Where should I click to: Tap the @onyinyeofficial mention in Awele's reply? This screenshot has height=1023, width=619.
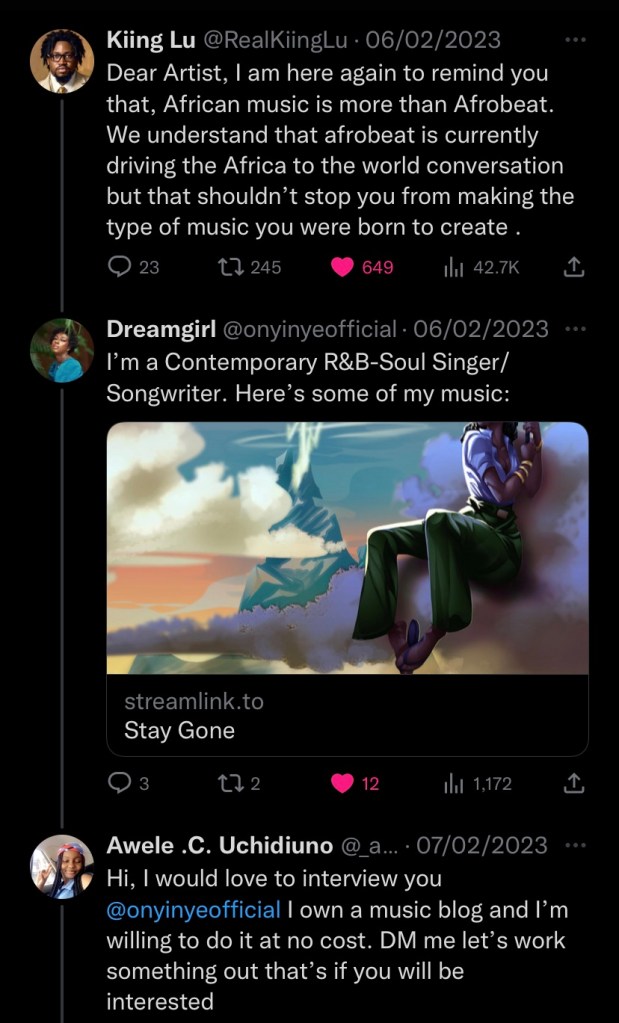pyautogui.click(x=193, y=909)
